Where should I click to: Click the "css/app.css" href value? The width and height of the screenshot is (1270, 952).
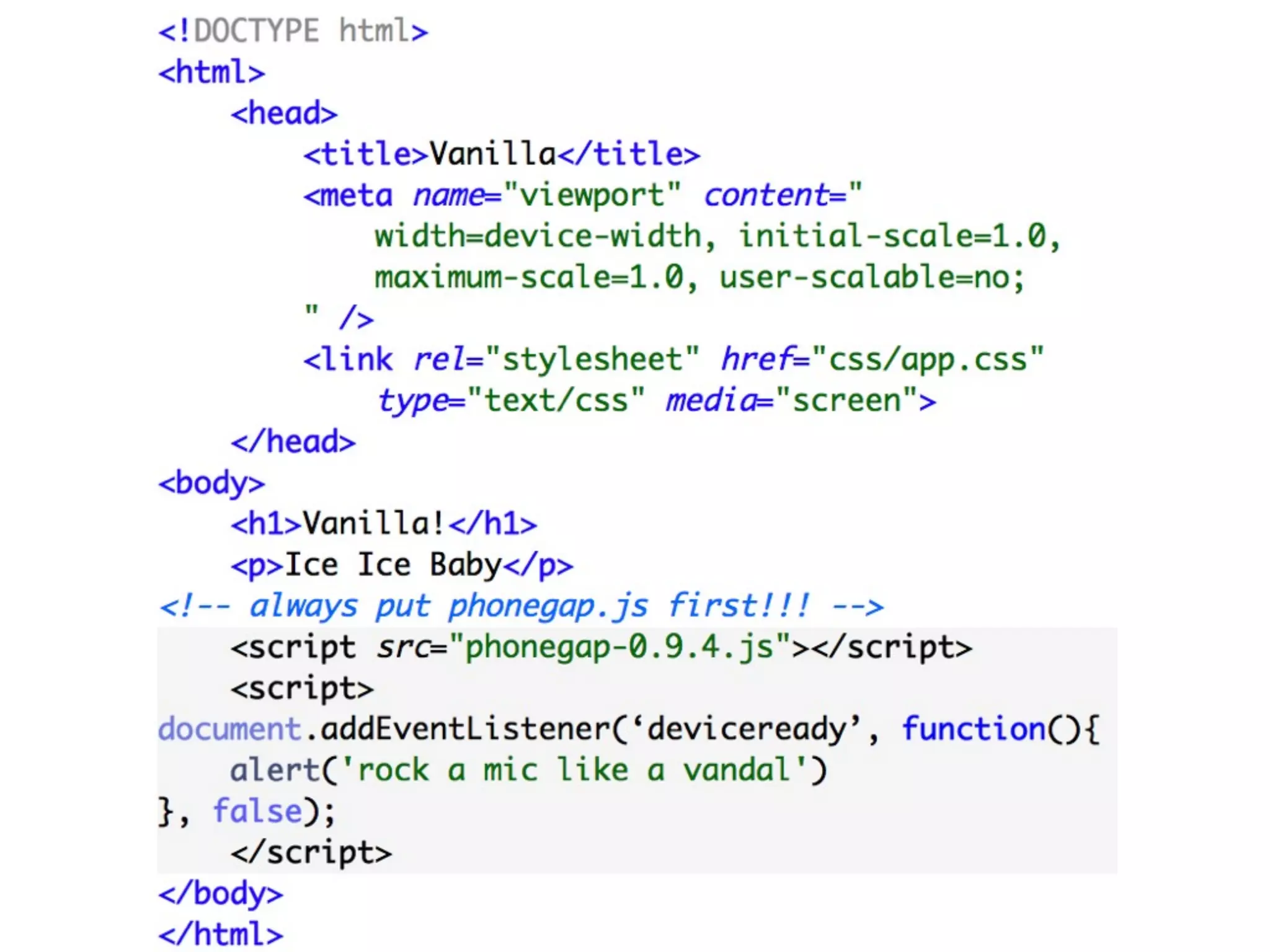[928, 359]
